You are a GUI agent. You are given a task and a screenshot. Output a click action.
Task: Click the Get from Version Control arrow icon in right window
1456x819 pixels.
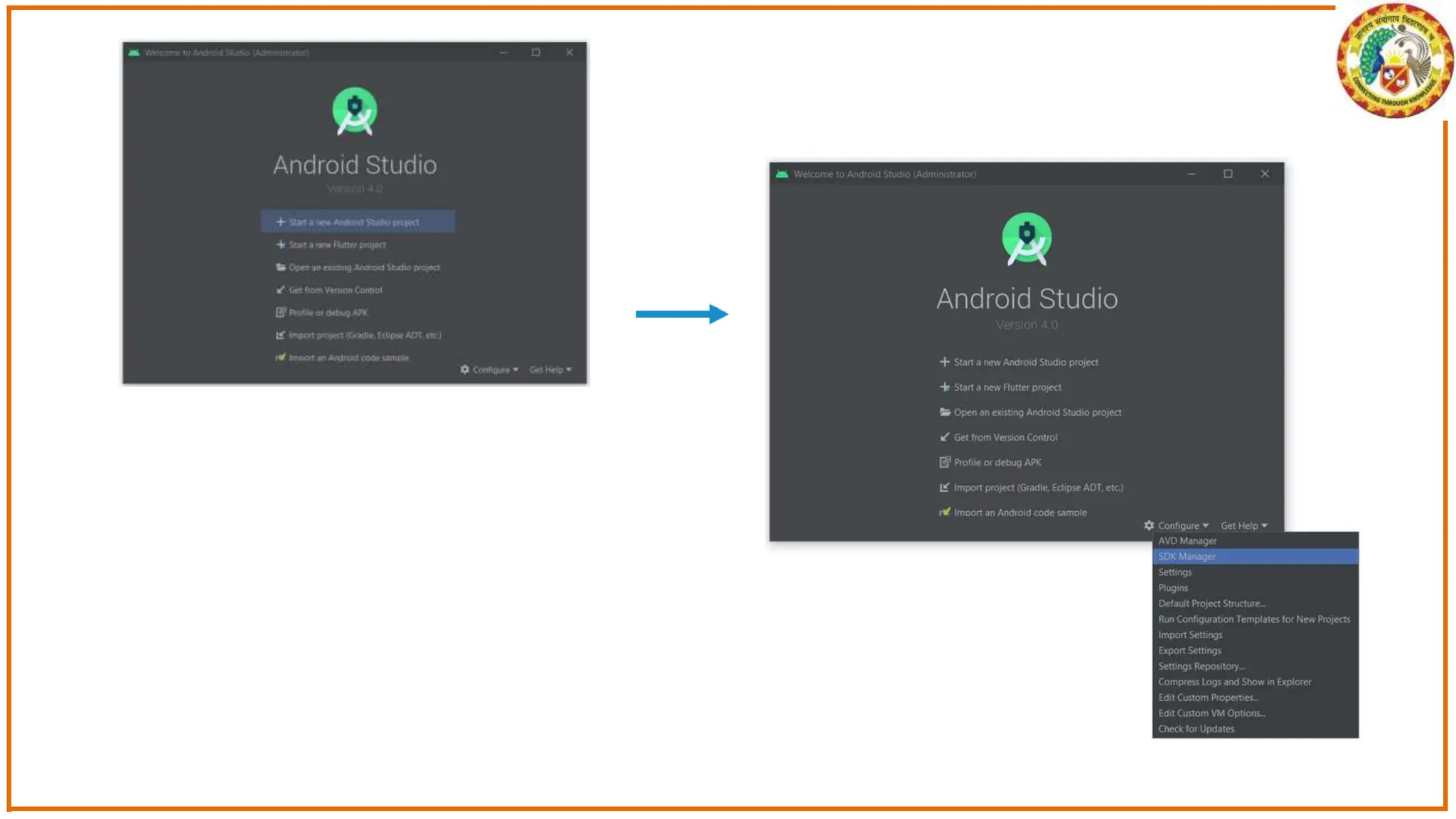point(944,437)
